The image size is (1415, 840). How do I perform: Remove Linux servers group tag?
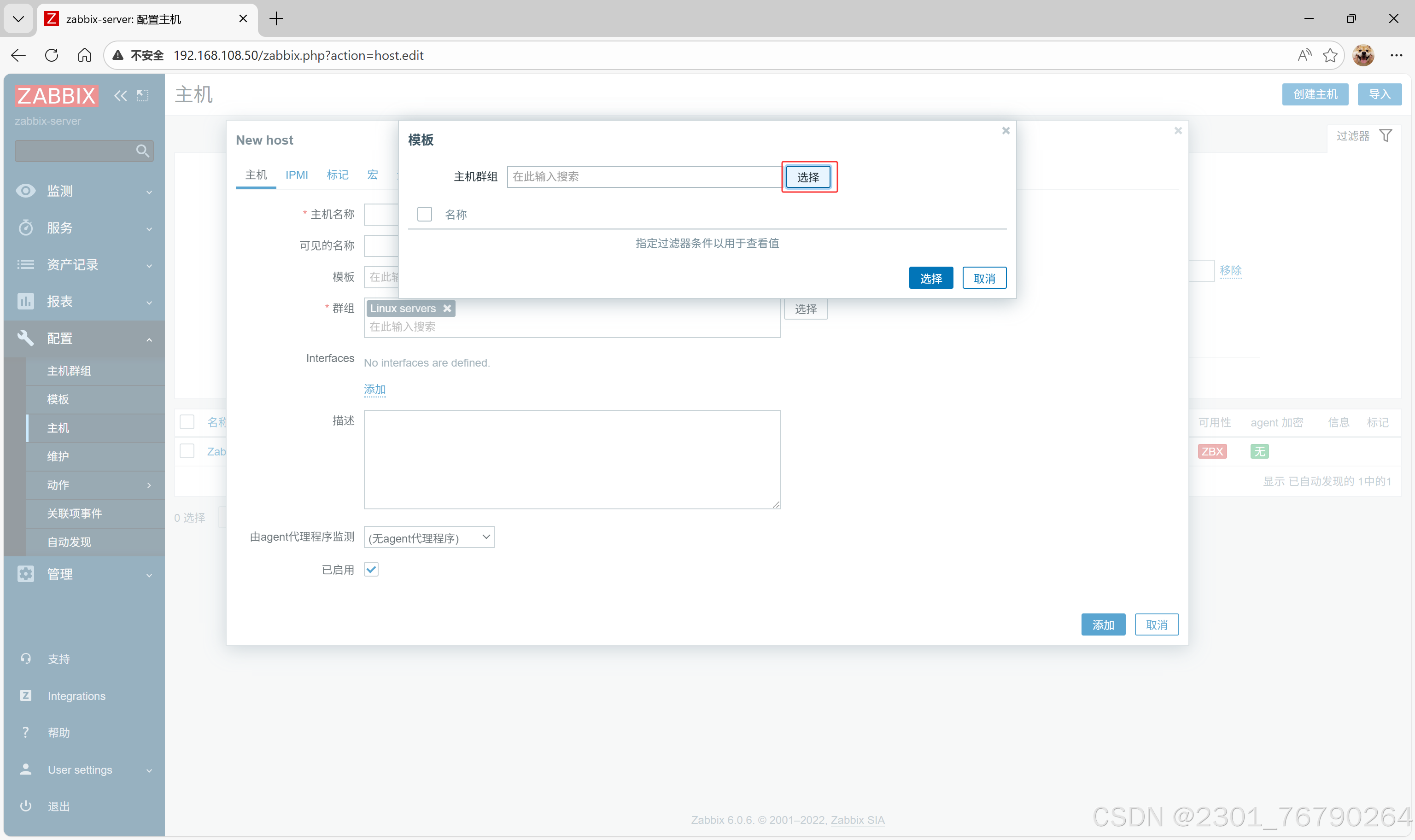click(x=447, y=309)
